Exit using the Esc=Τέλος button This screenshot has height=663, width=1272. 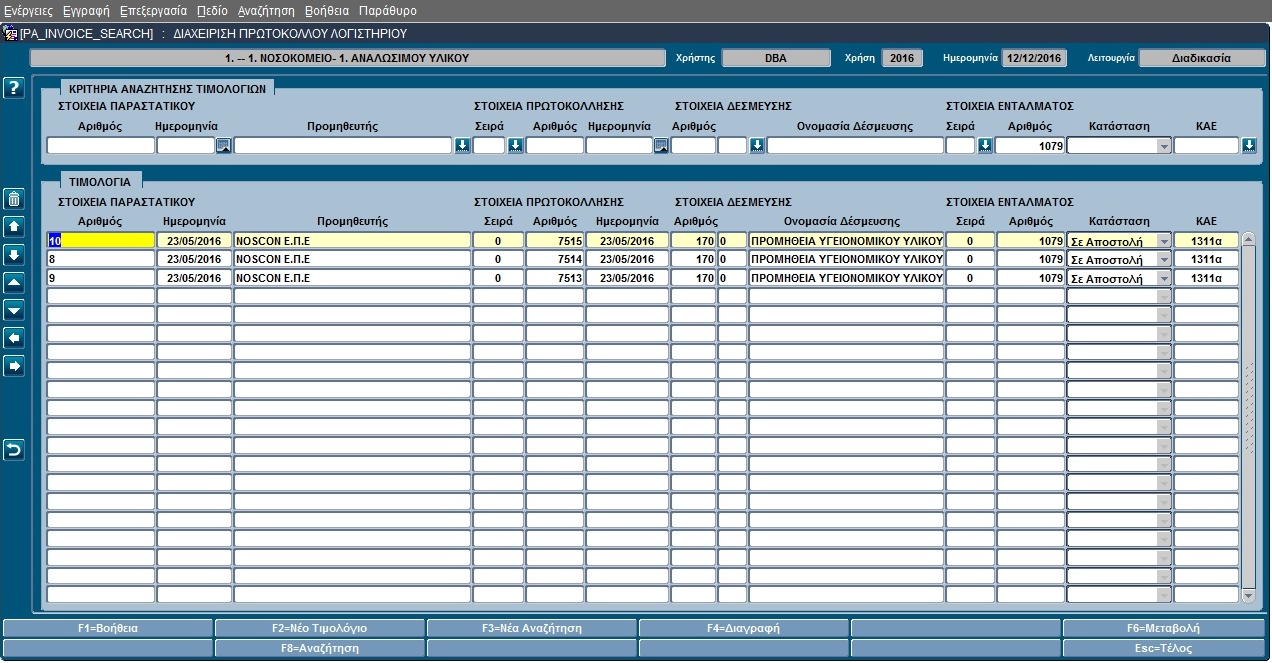(1164, 648)
